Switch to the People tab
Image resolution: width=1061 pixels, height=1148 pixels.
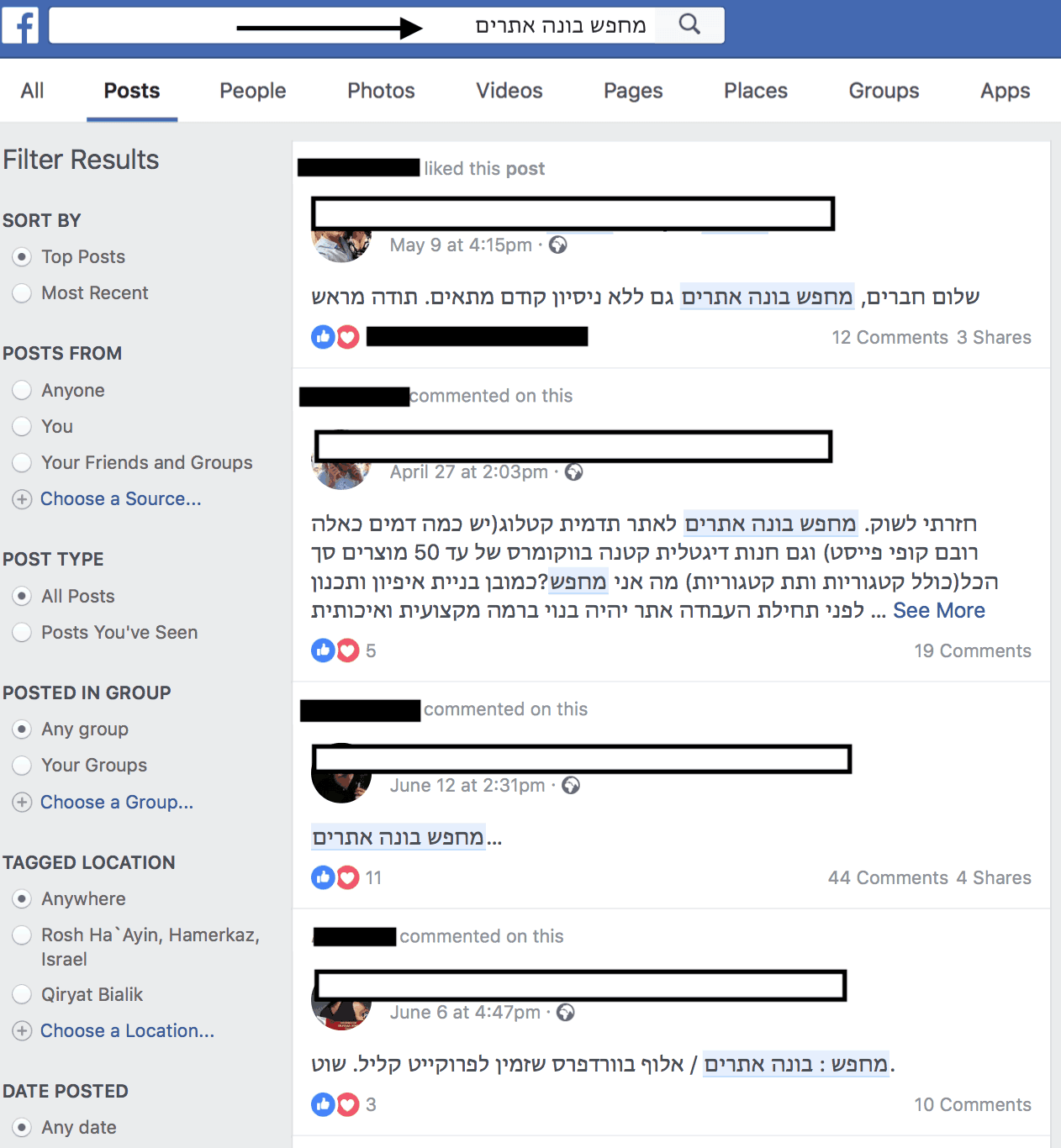(x=253, y=91)
